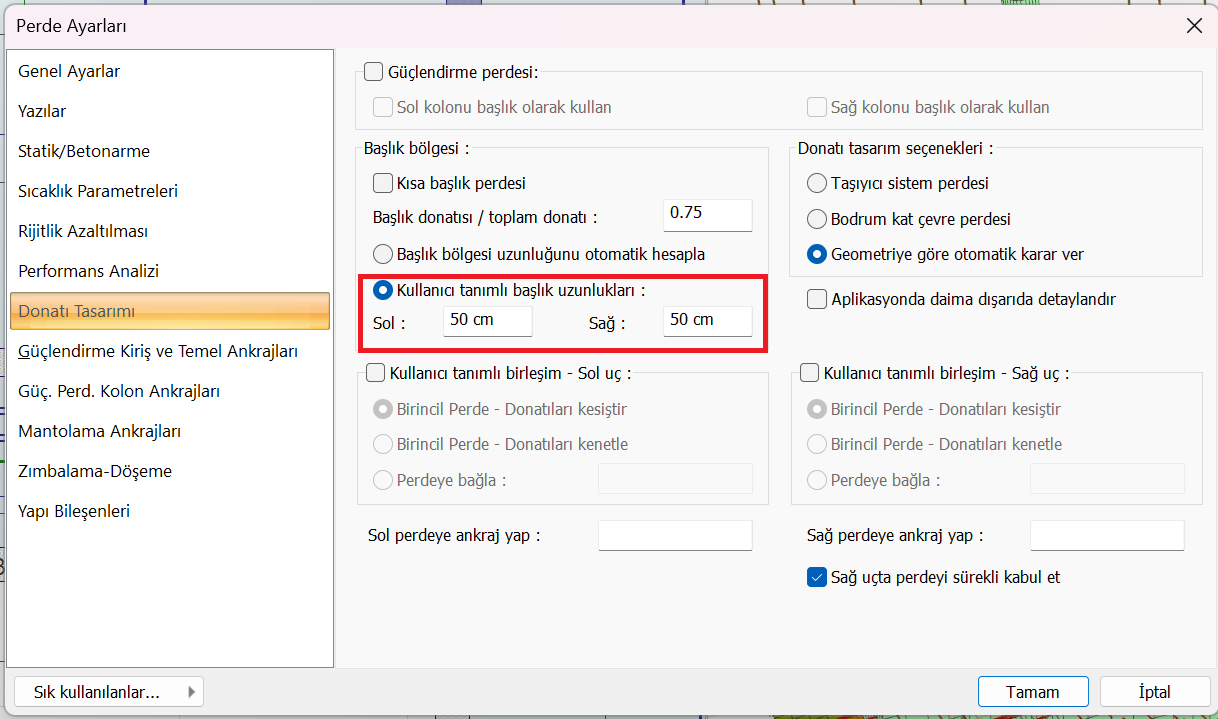Image resolution: width=1218 pixels, height=719 pixels.
Task: Enable Kullanıcı tanımlı birleşim - Sol uç
Action: (374, 374)
